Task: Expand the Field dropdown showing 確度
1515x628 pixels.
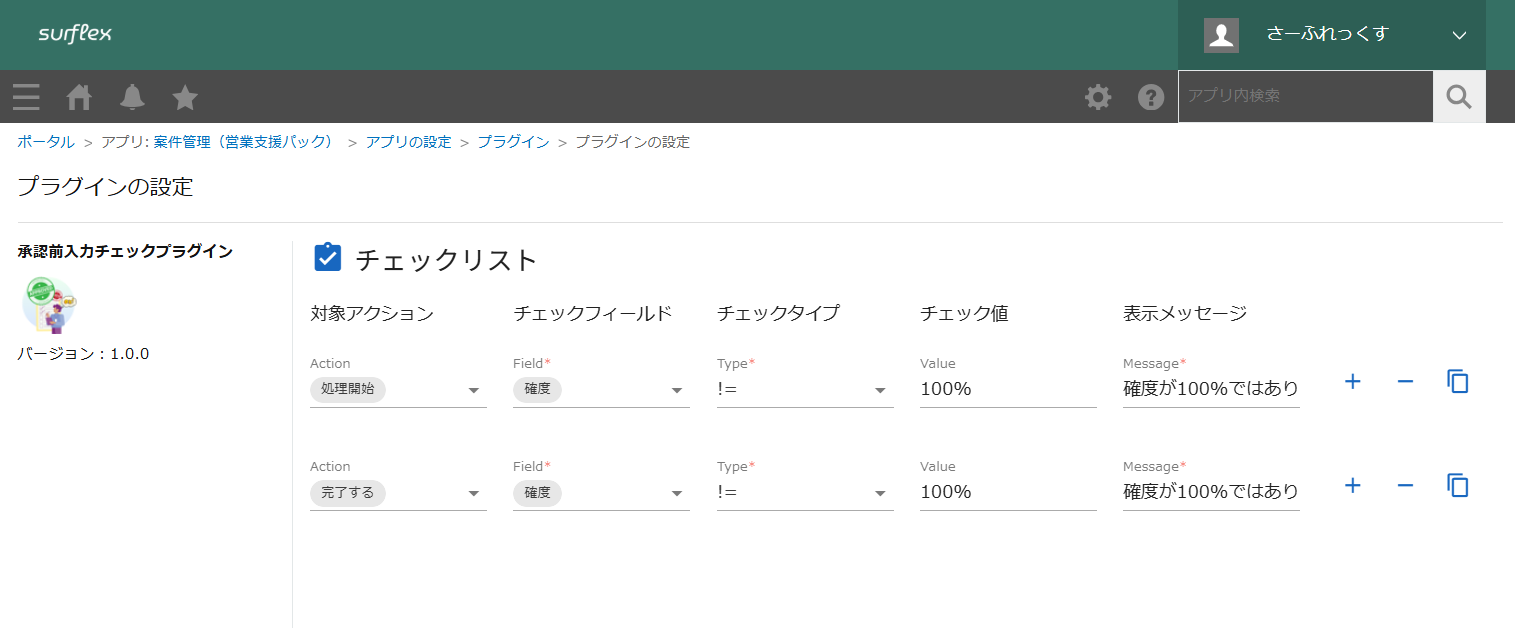Action: (601, 389)
